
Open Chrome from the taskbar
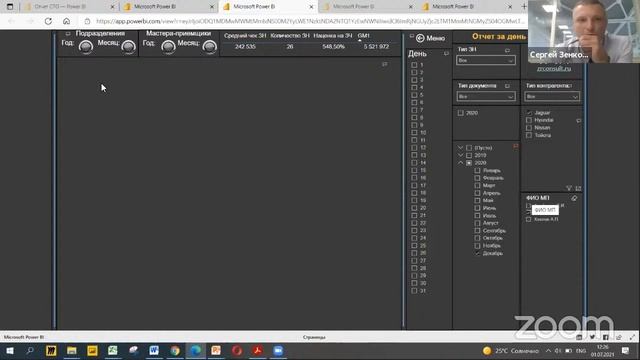tap(175, 351)
